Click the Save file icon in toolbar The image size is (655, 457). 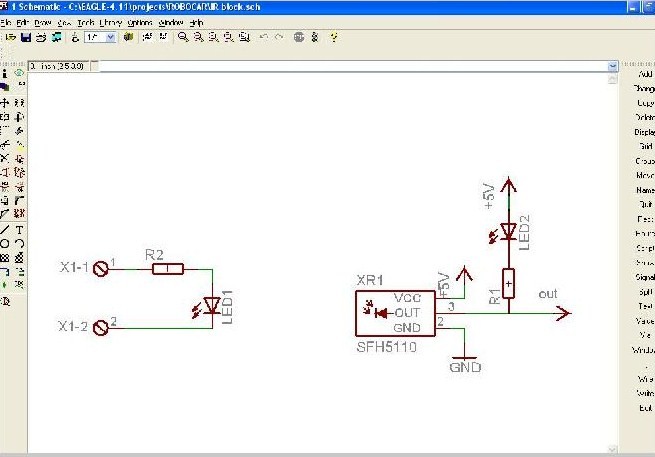click(25, 37)
